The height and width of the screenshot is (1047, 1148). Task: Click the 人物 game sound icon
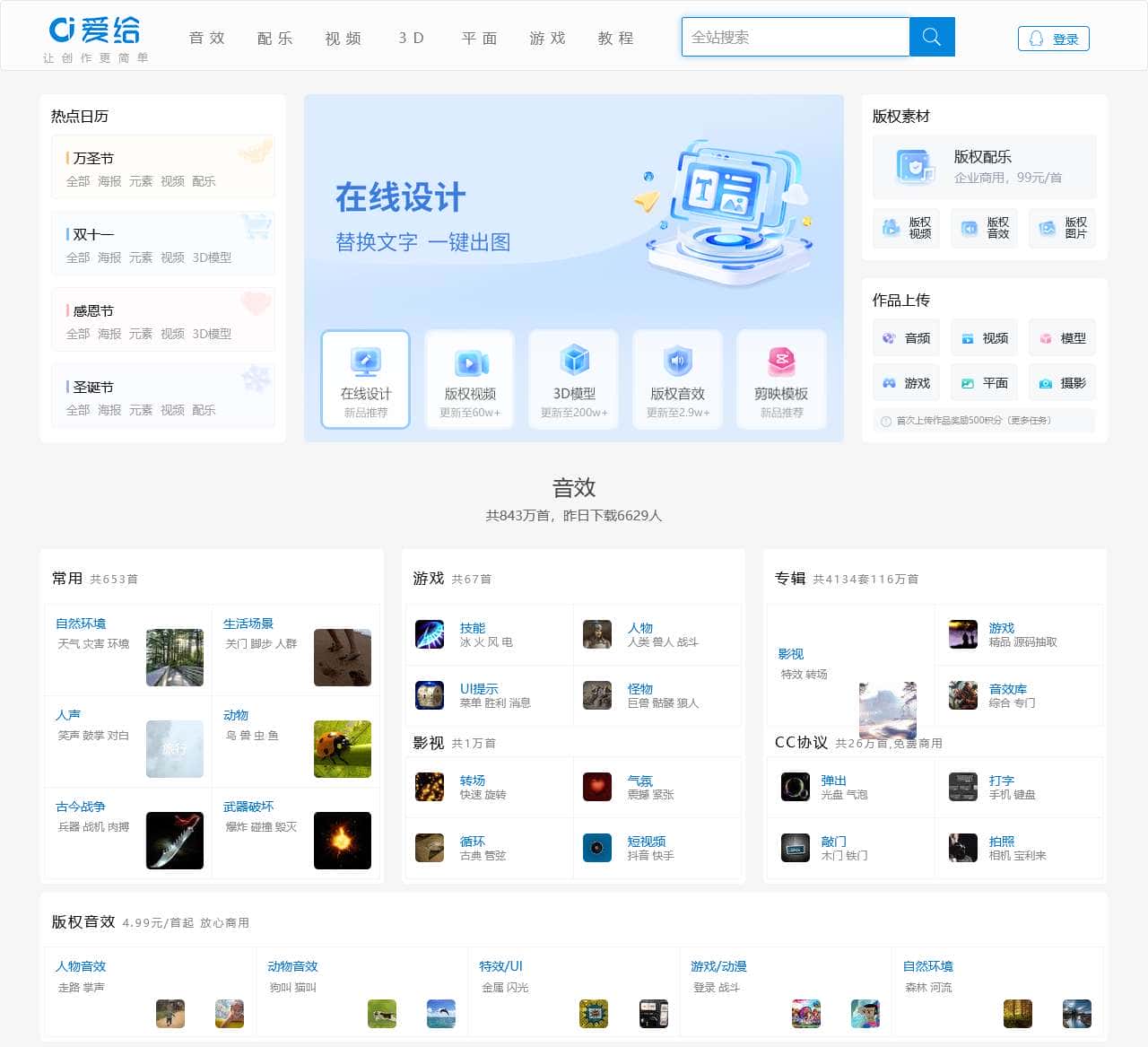point(597,634)
